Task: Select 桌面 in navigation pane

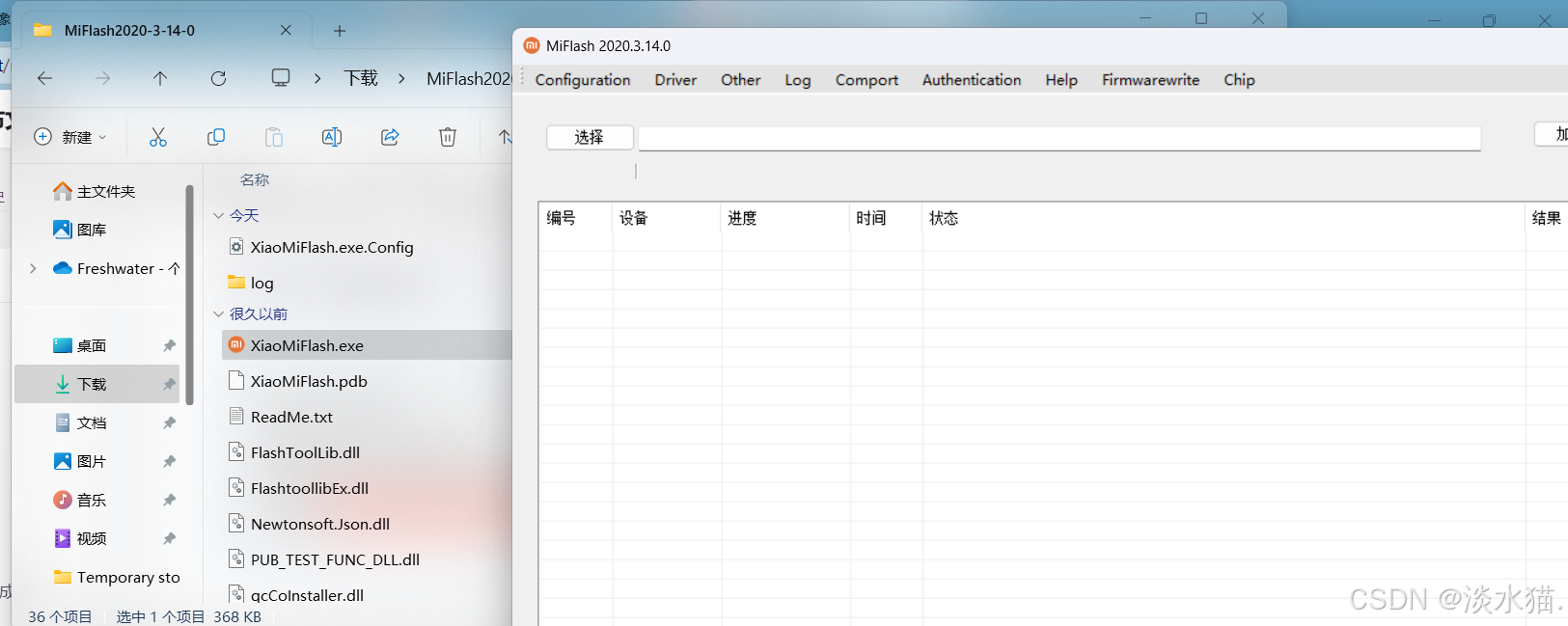Action: click(x=80, y=345)
